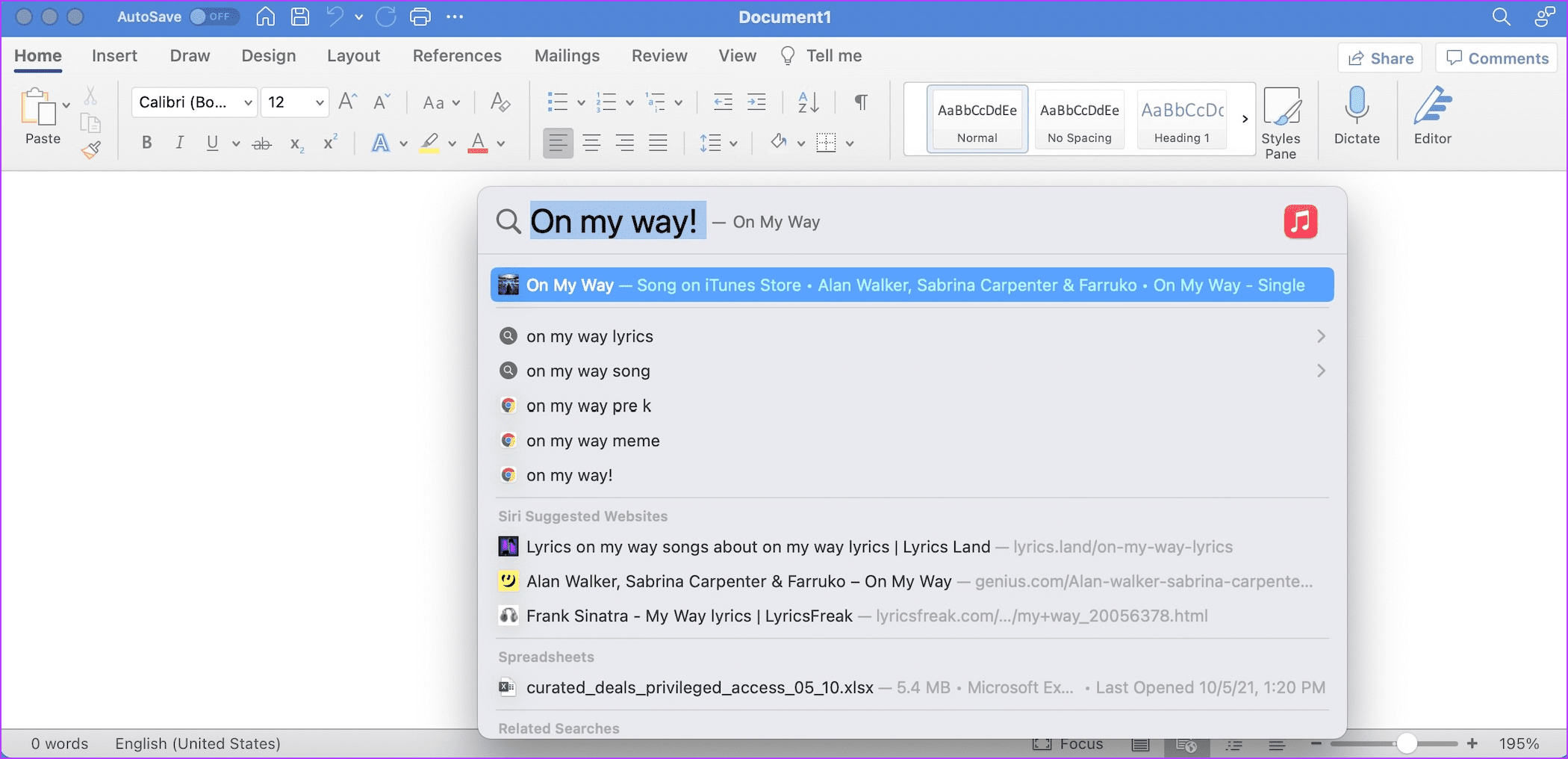Click the Share button
Screen dimensions: 1568x759
1380,58
